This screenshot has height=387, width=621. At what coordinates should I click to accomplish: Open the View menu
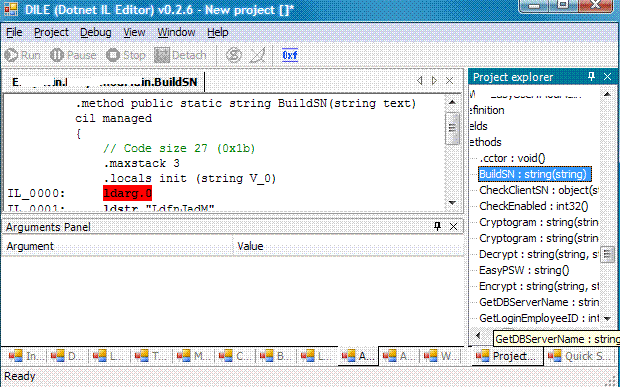134,32
